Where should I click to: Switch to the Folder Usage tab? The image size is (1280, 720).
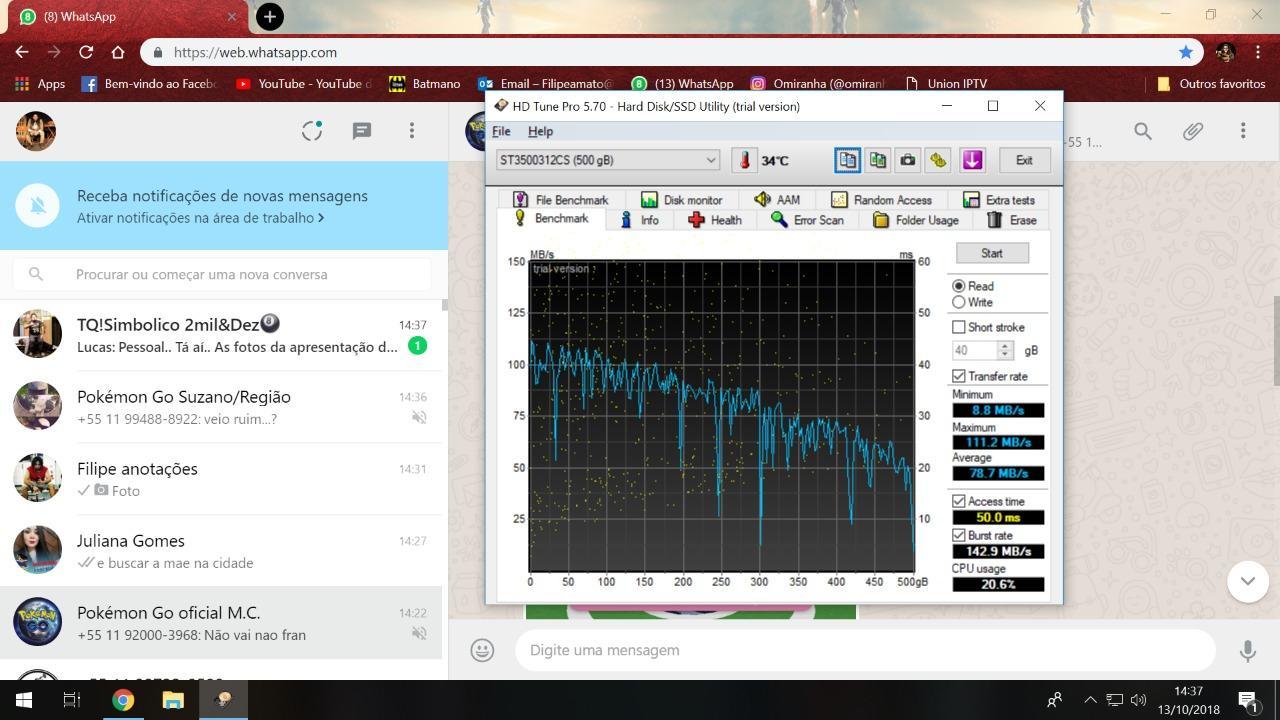pos(915,220)
